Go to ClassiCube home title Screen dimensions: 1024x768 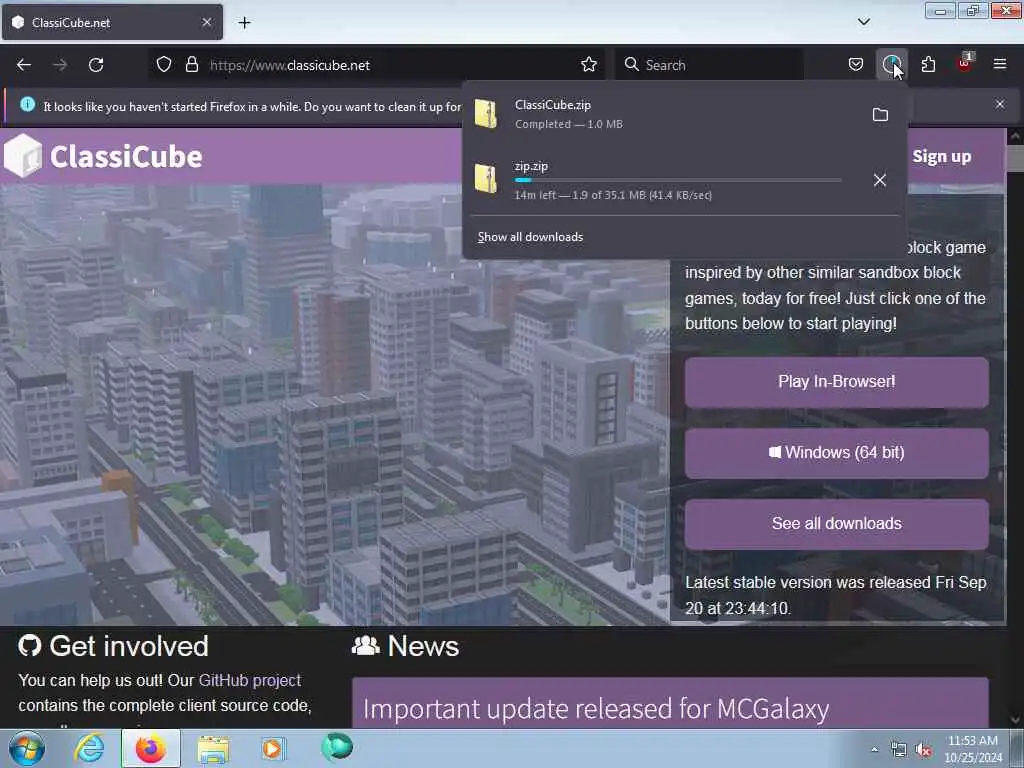pyautogui.click(x=126, y=157)
